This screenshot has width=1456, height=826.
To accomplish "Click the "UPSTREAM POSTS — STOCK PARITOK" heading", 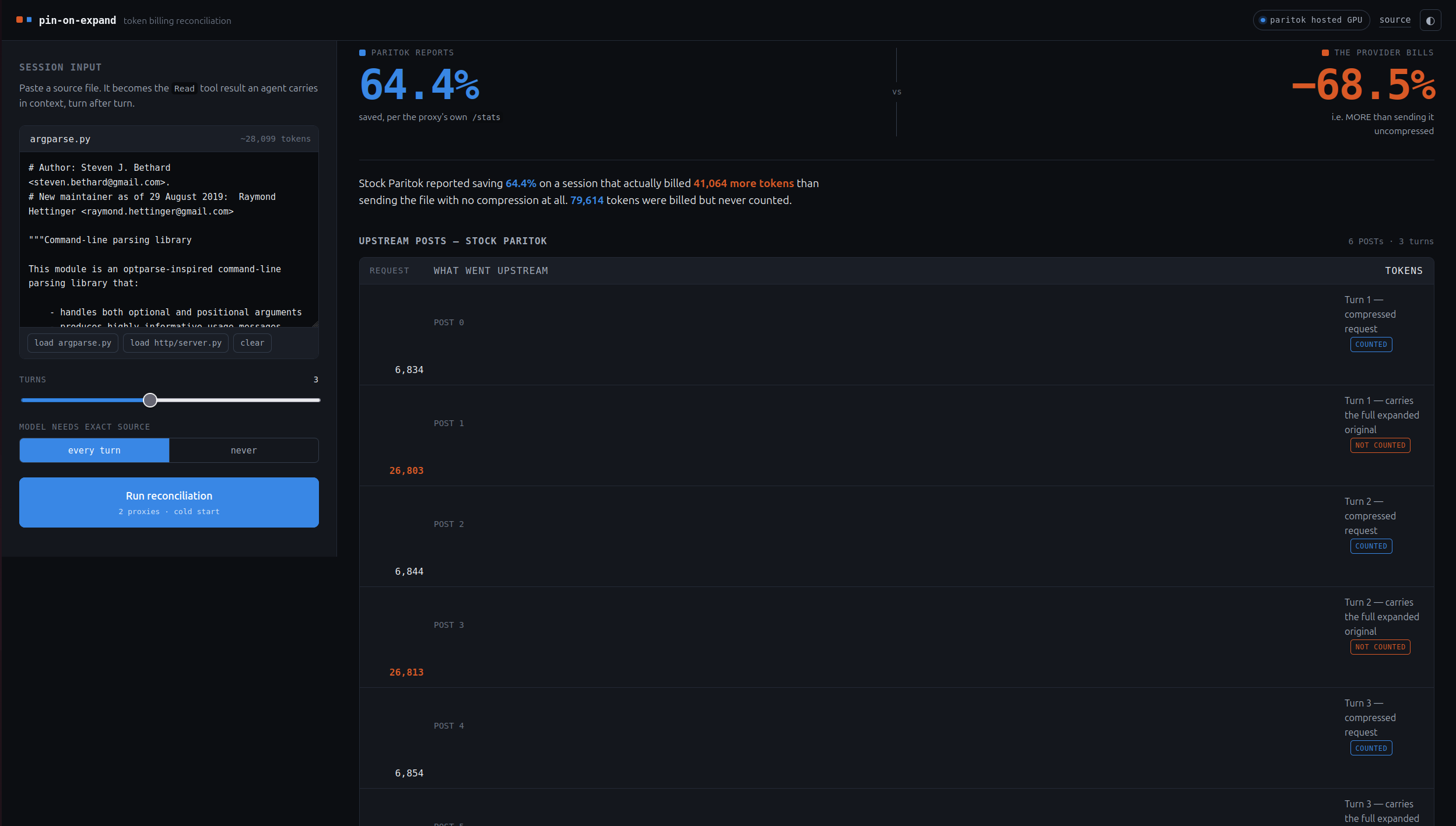I will point(453,241).
